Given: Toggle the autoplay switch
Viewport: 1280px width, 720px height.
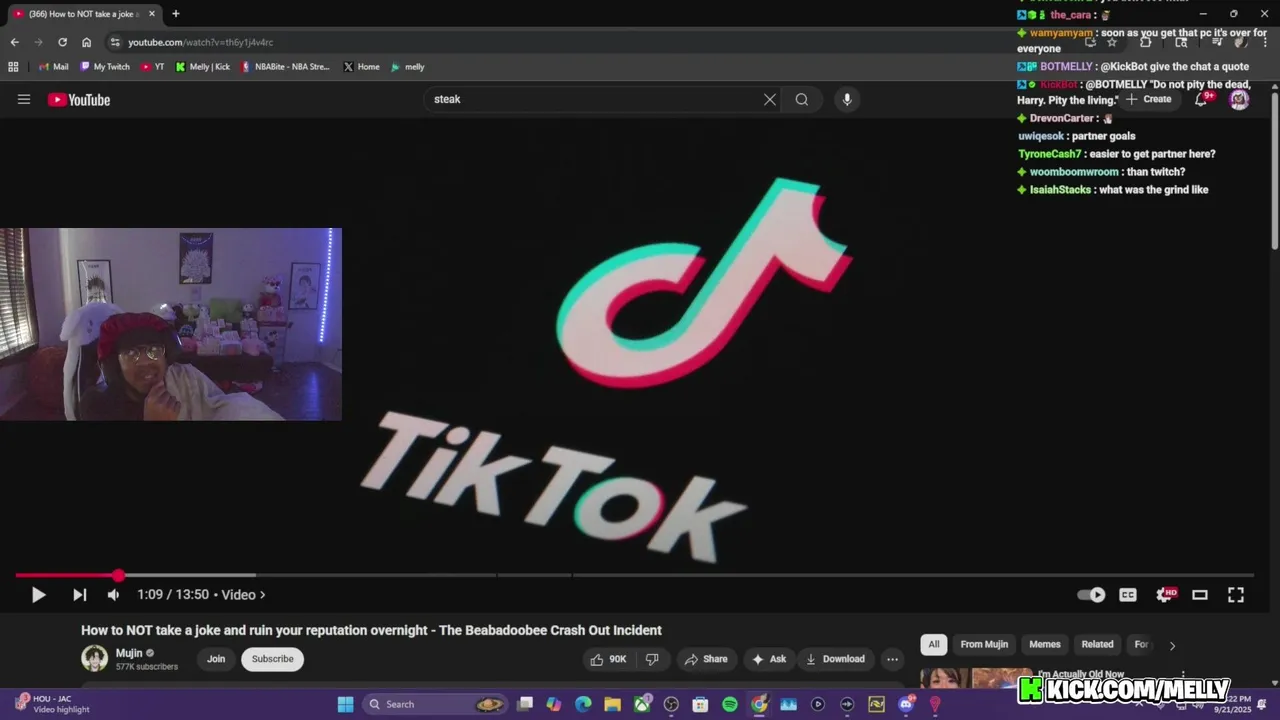Looking at the screenshot, I should (1091, 595).
